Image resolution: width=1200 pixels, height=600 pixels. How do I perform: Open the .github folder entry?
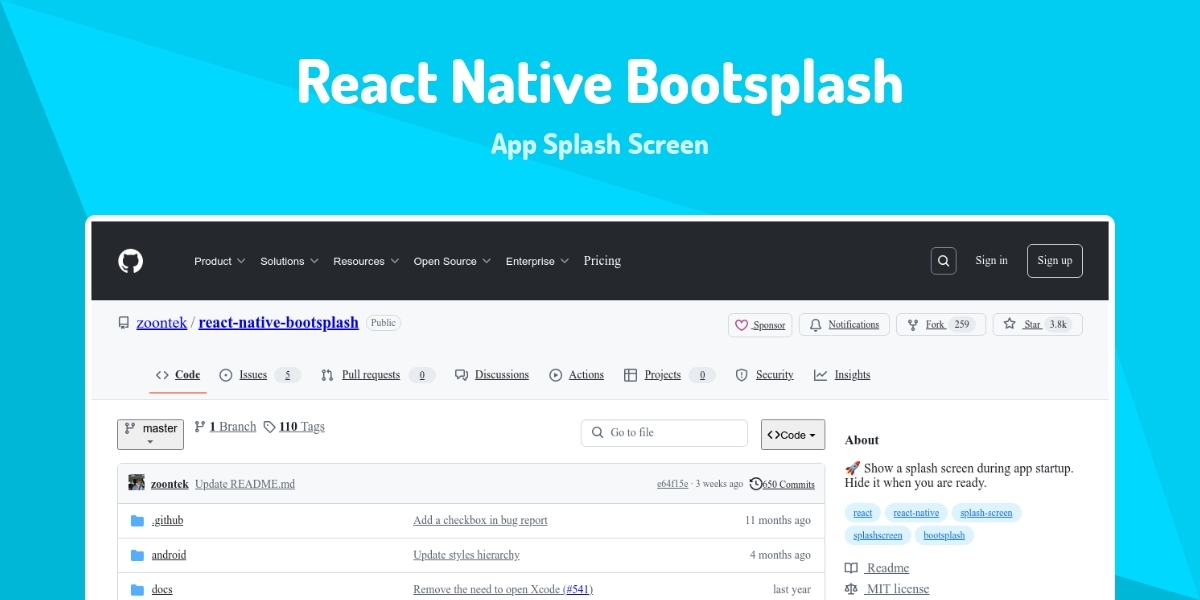tap(167, 520)
